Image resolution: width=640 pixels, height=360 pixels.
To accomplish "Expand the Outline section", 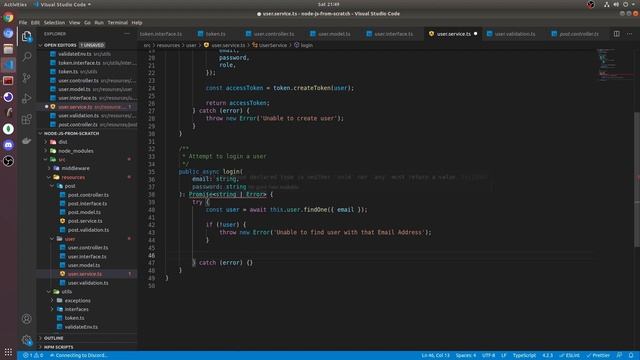I will tap(53, 338).
